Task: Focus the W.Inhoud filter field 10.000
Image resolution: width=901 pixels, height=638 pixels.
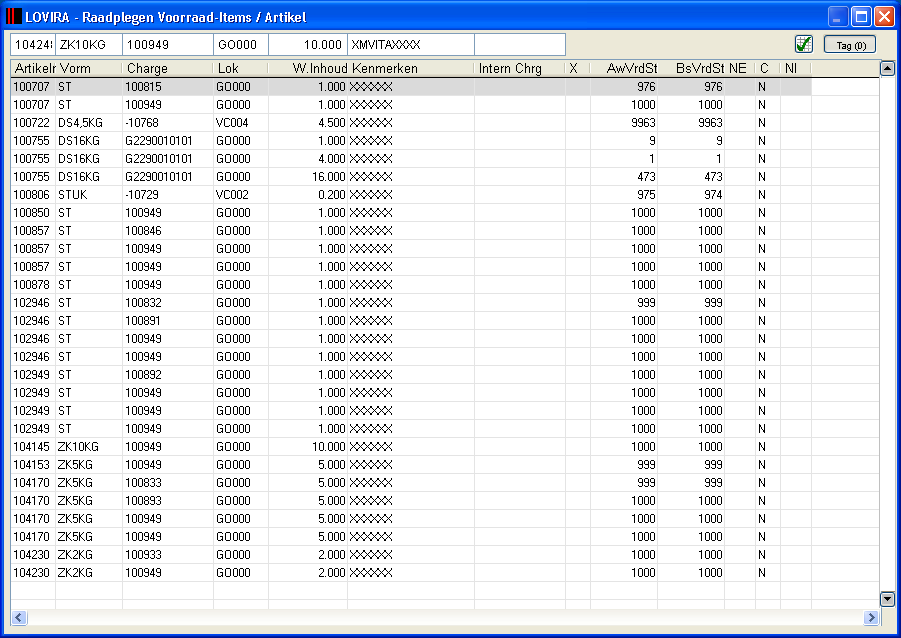Action: click(x=308, y=45)
